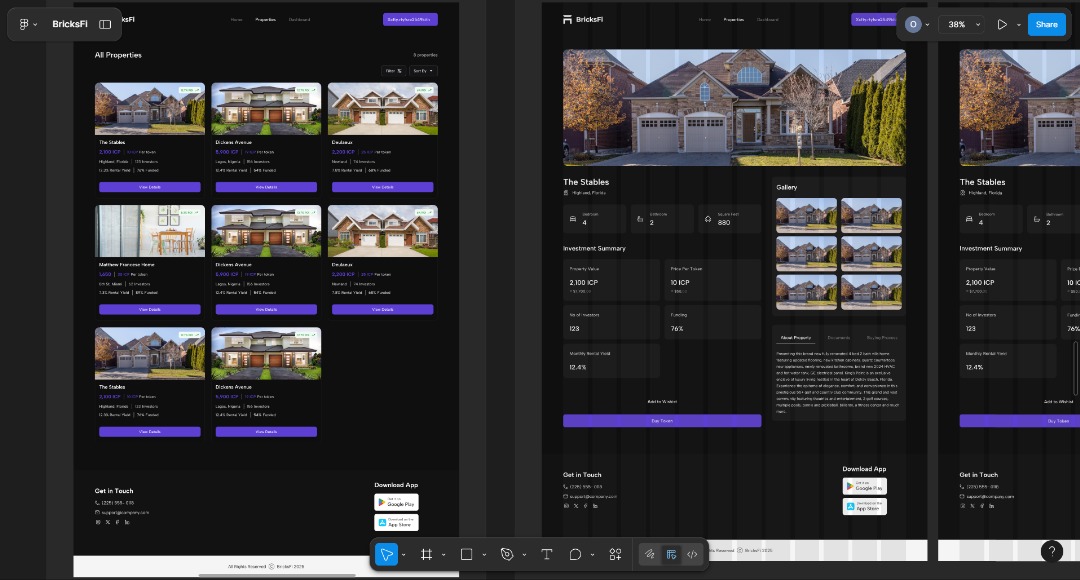Click the blue Share button
The width and height of the screenshot is (1080, 580).
[1046, 24]
